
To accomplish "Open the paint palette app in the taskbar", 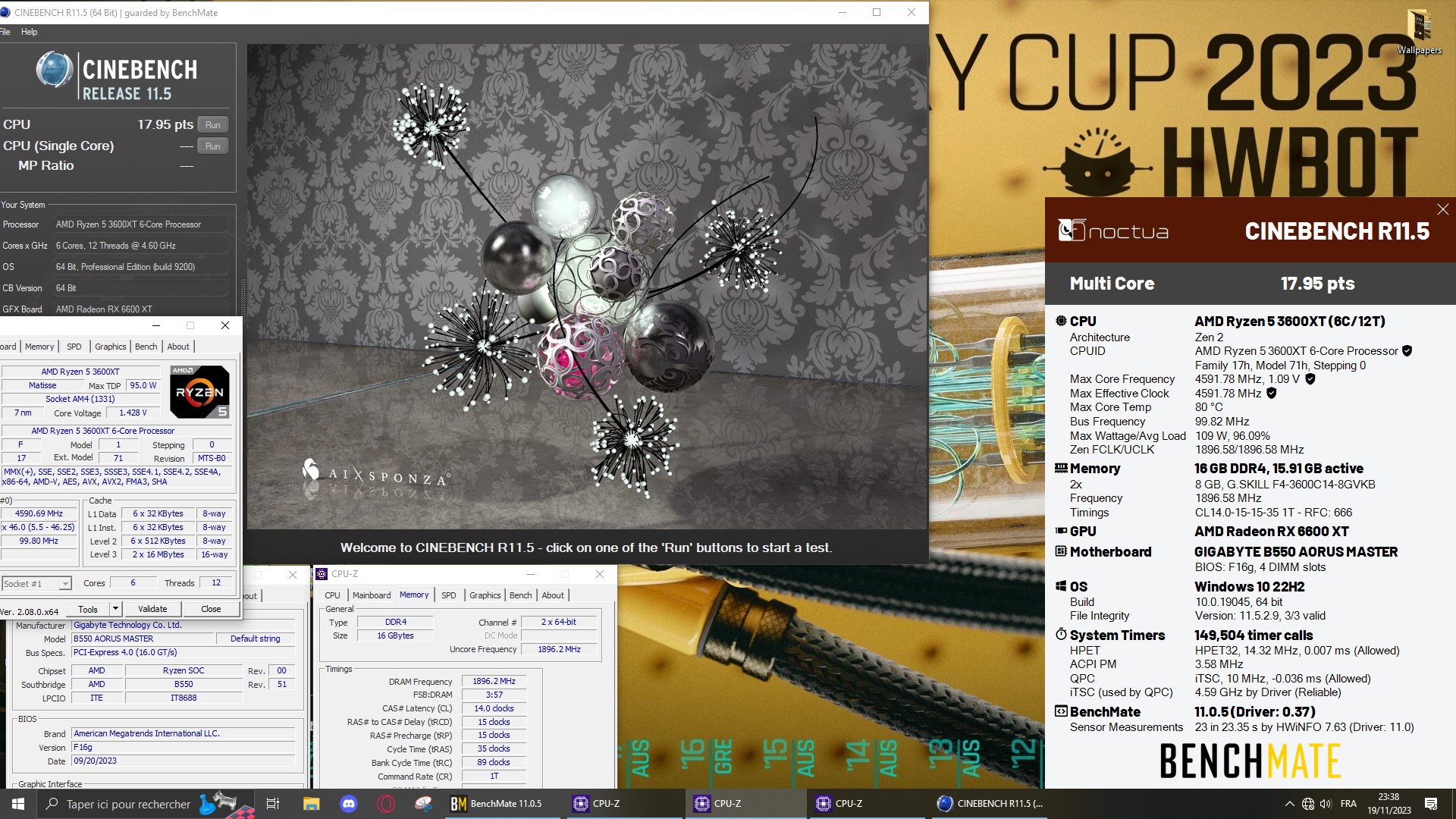I will (x=423, y=804).
